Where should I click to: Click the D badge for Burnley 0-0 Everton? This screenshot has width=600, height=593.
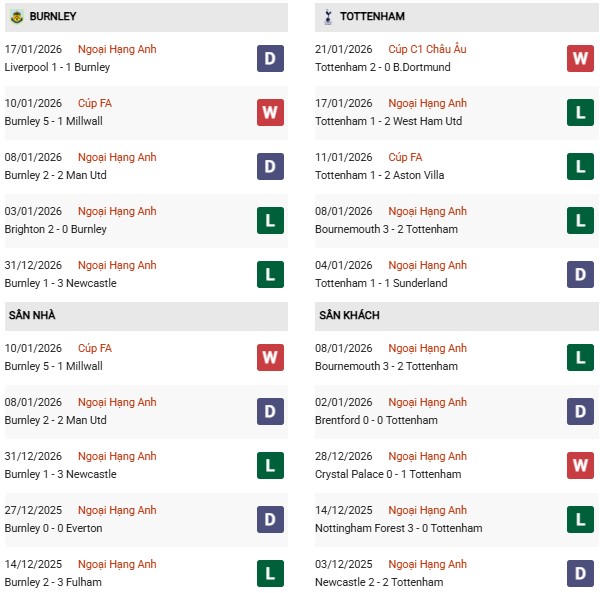[270, 520]
